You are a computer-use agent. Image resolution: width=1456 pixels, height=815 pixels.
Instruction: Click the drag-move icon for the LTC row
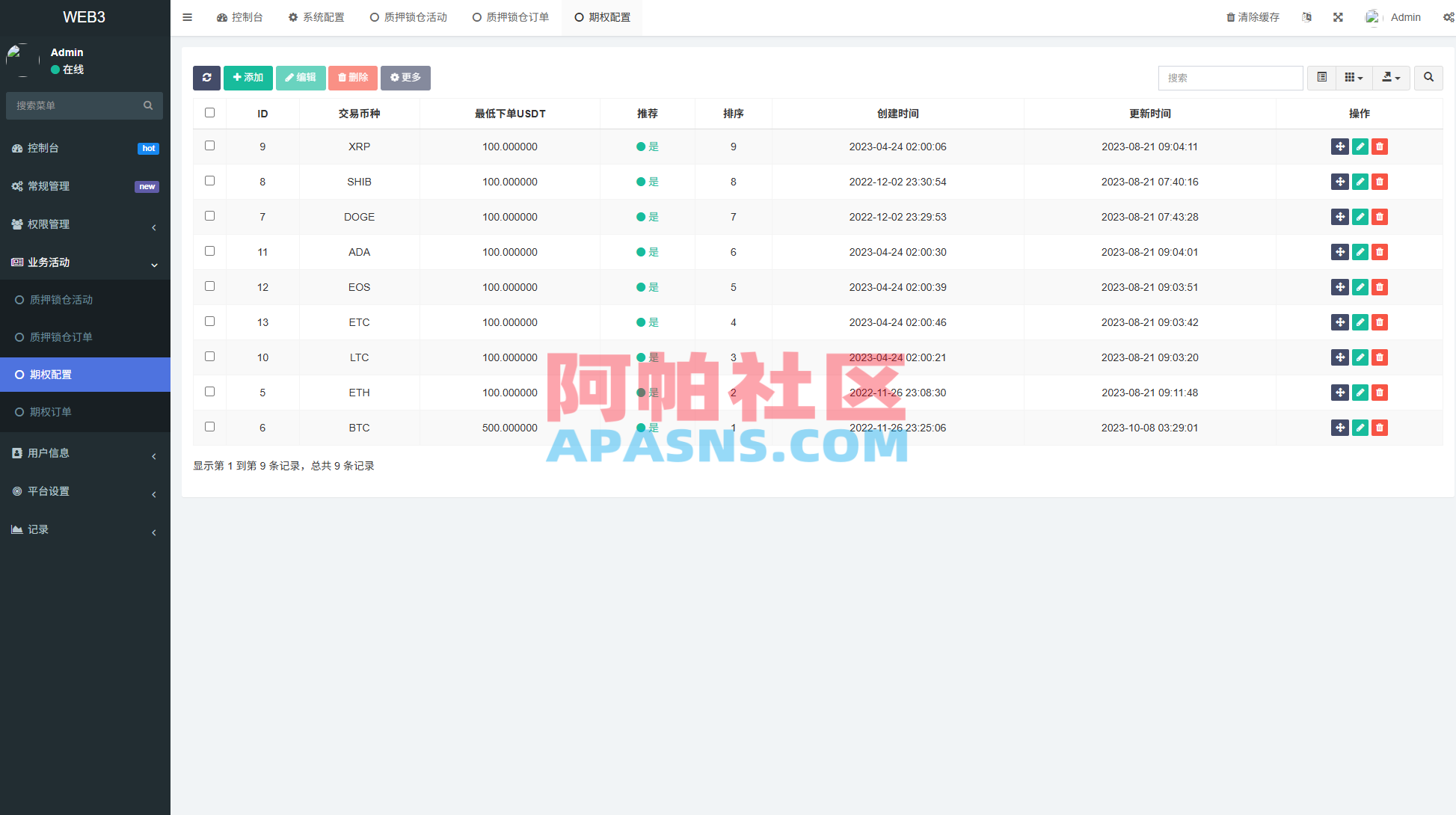1340,357
